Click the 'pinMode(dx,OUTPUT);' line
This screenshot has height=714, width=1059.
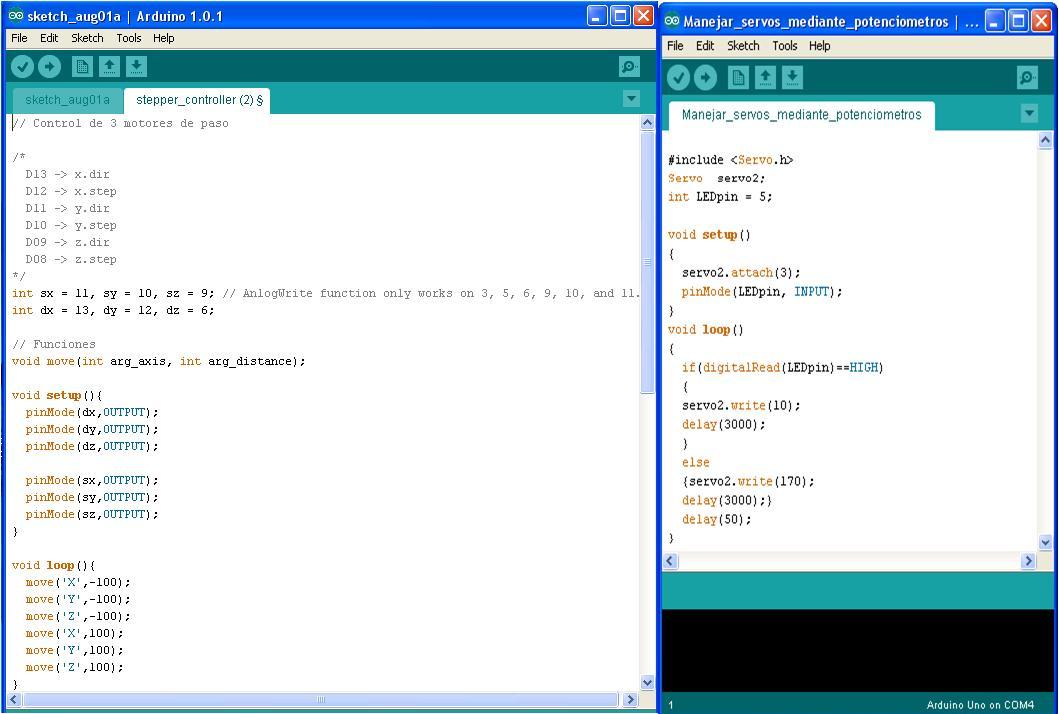92,412
